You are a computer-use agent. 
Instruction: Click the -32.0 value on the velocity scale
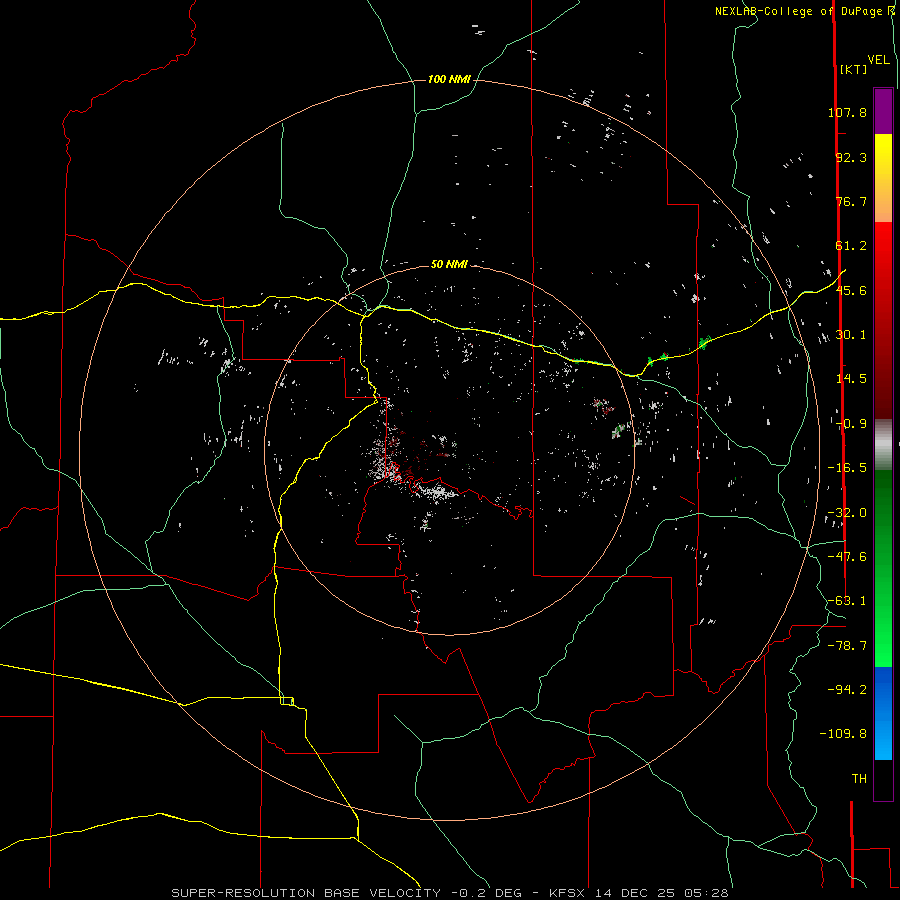click(x=847, y=513)
